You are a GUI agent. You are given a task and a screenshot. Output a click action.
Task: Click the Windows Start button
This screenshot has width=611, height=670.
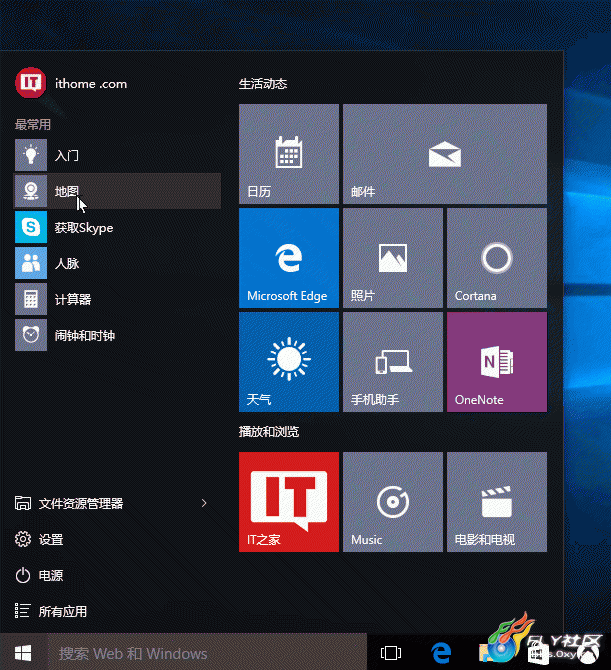pyautogui.click(x=23, y=653)
